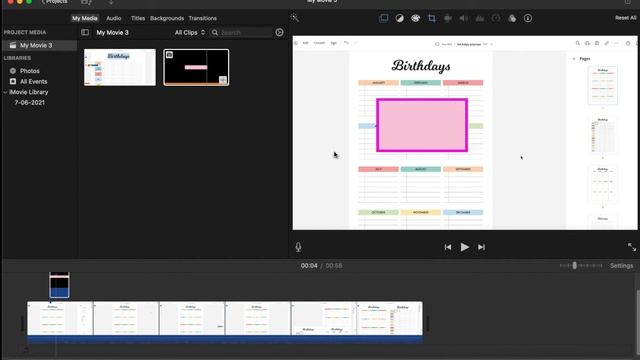This screenshot has width=640, height=360.
Task: Open the noise reduction equalizer icon
Action: click(480, 18)
